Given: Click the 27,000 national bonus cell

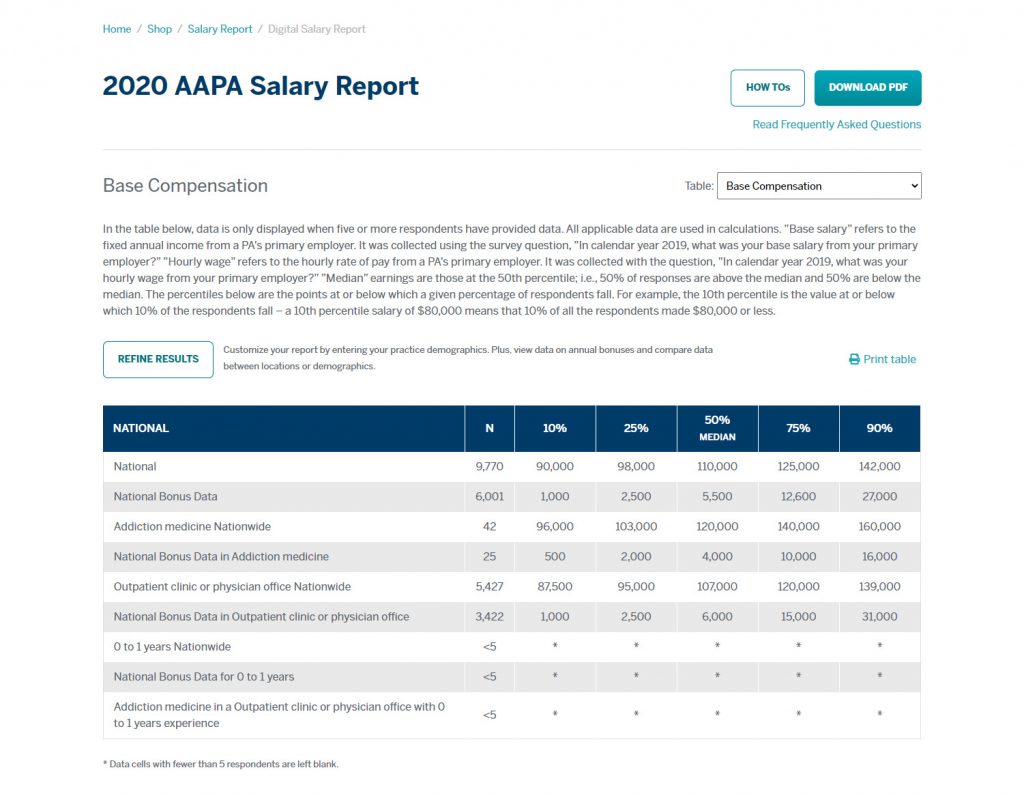Looking at the screenshot, I should coord(880,497).
